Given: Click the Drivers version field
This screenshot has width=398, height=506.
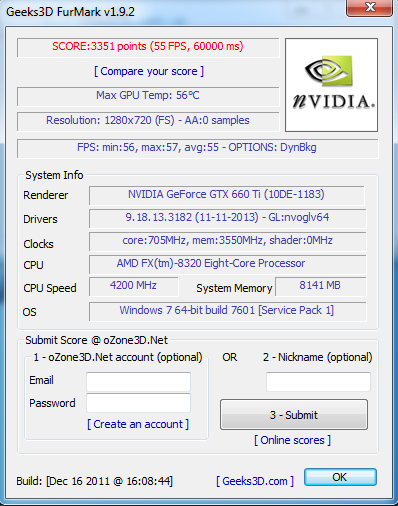Looking at the screenshot, I should pos(227,218).
